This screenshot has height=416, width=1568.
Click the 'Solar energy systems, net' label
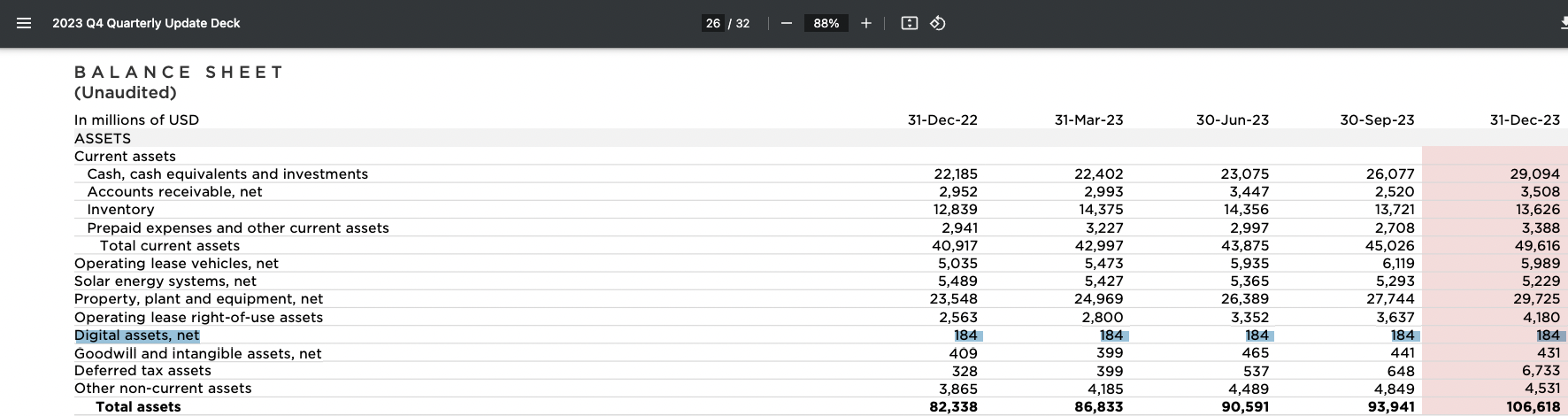point(165,281)
